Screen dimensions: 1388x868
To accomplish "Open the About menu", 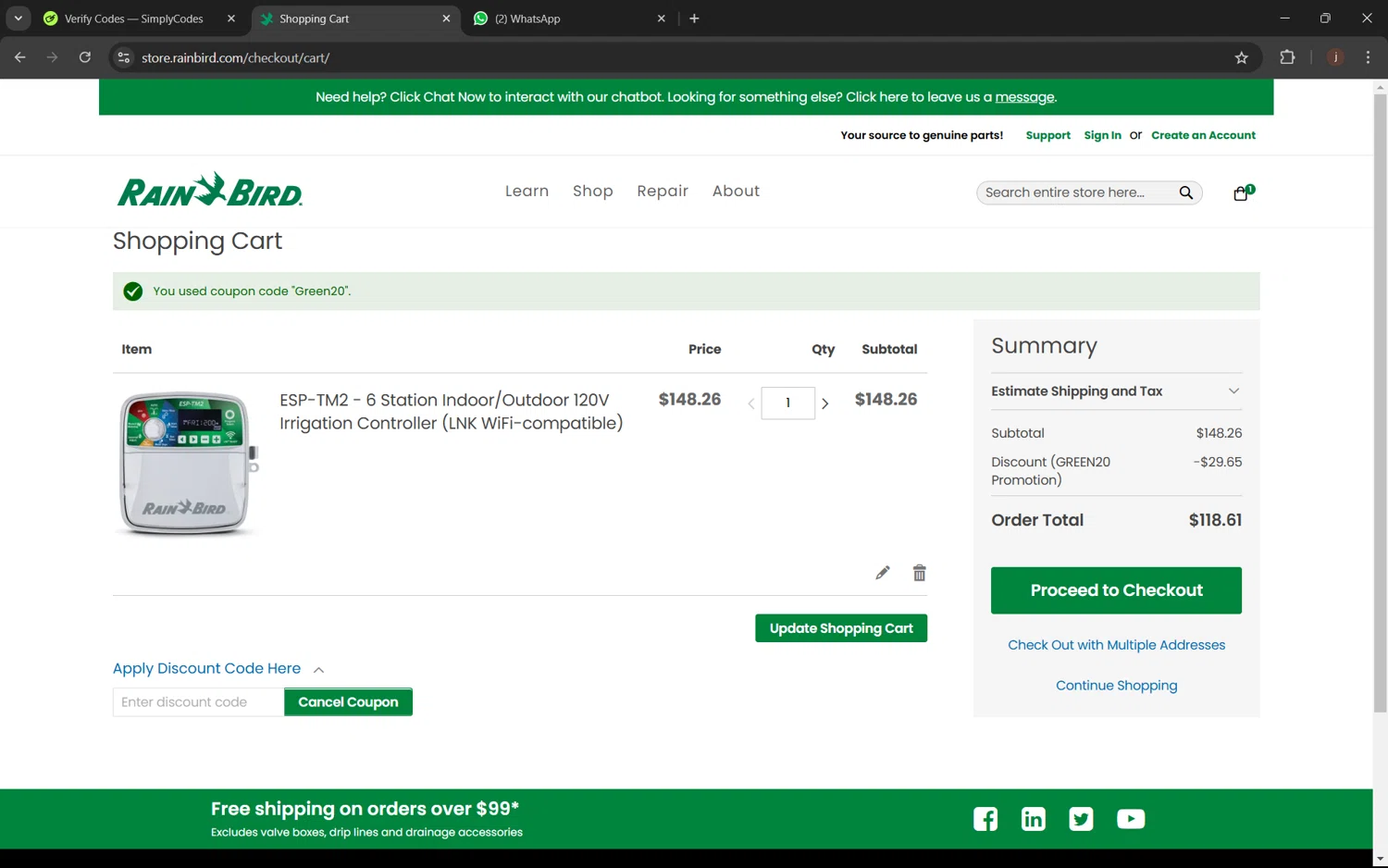I will 736,191.
